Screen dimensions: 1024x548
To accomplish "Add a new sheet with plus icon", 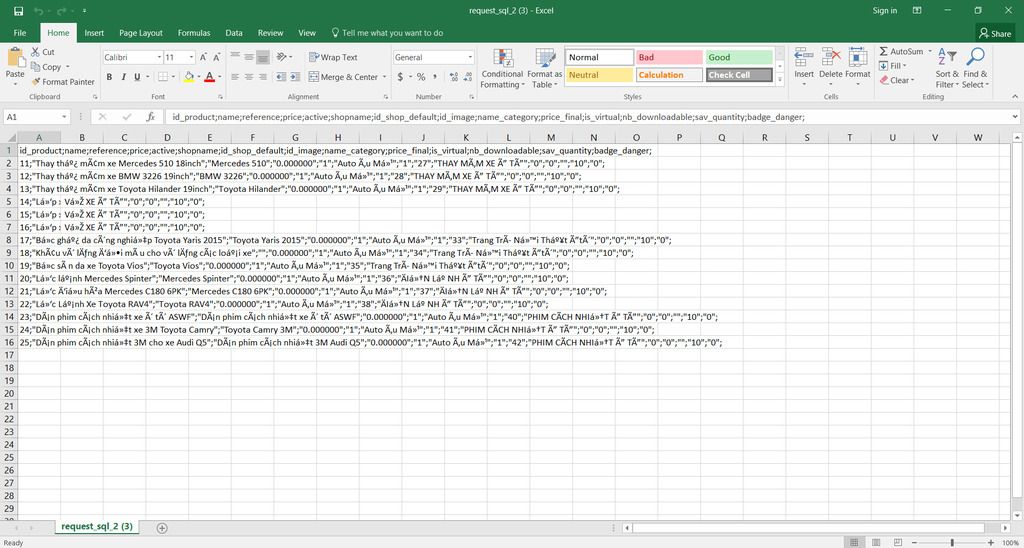I will [163, 527].
